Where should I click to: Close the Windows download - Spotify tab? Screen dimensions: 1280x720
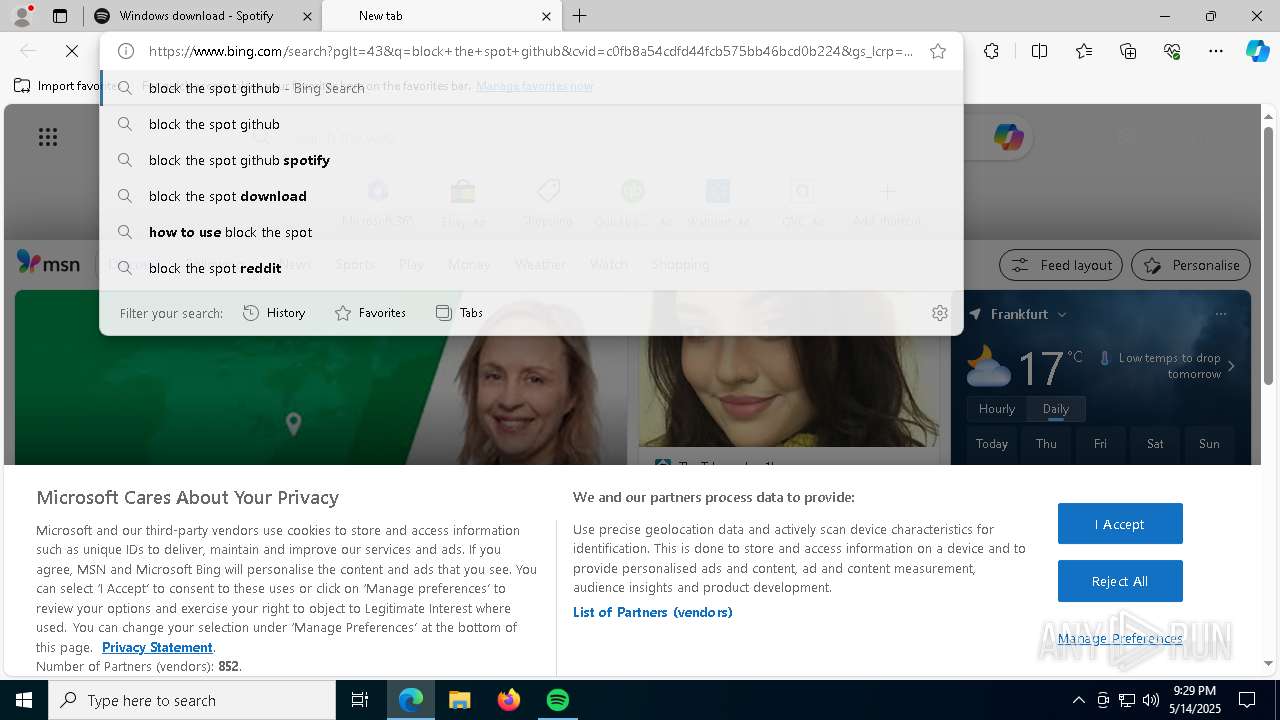307,16
